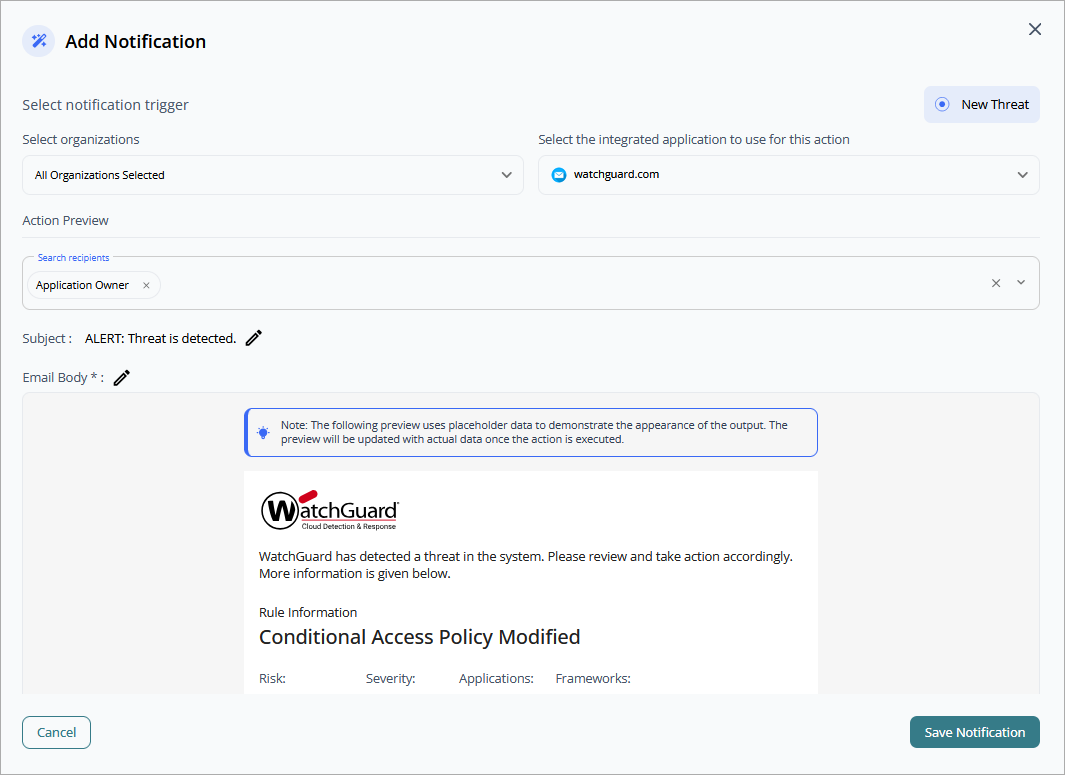This screenshot has height=775, width=1065.
Task: Click the Save Notification button
Action: (975, 732)
